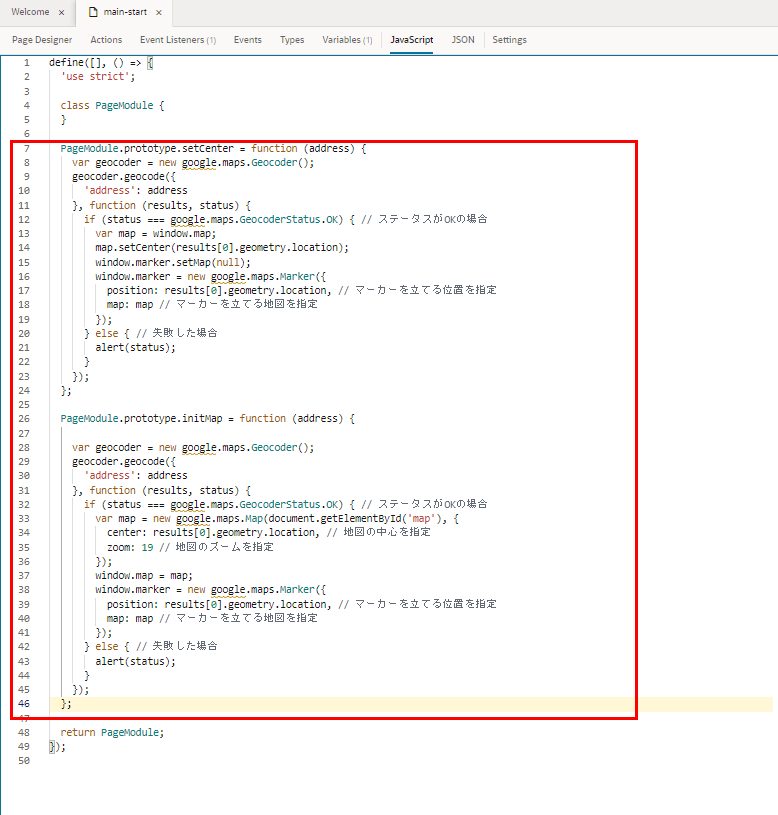Click line number 7 in the gutter
The image size is (778, 815).
(x=26, y=149)
